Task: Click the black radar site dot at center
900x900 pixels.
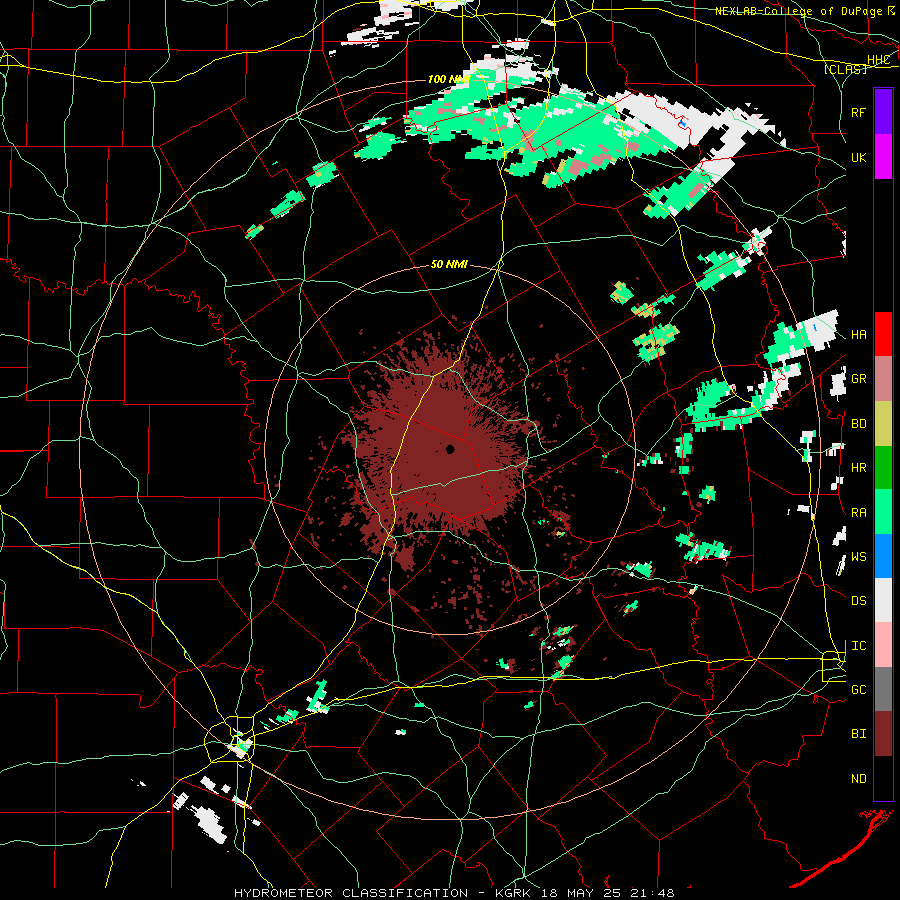Action: 450,449
